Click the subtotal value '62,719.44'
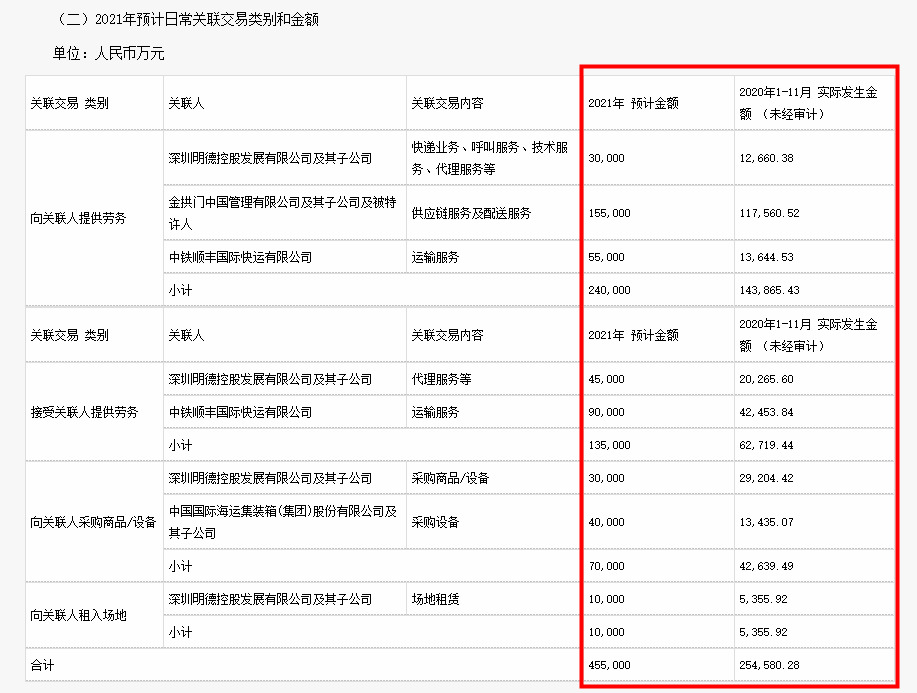This screenshot has width=917, height=693. click(x=766, y=445)
